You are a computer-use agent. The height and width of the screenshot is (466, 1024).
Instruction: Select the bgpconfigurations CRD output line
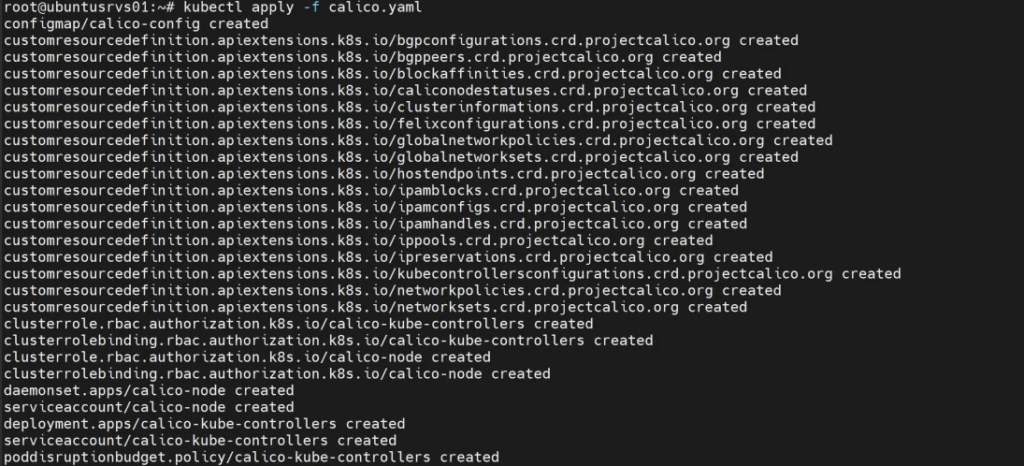400,40
